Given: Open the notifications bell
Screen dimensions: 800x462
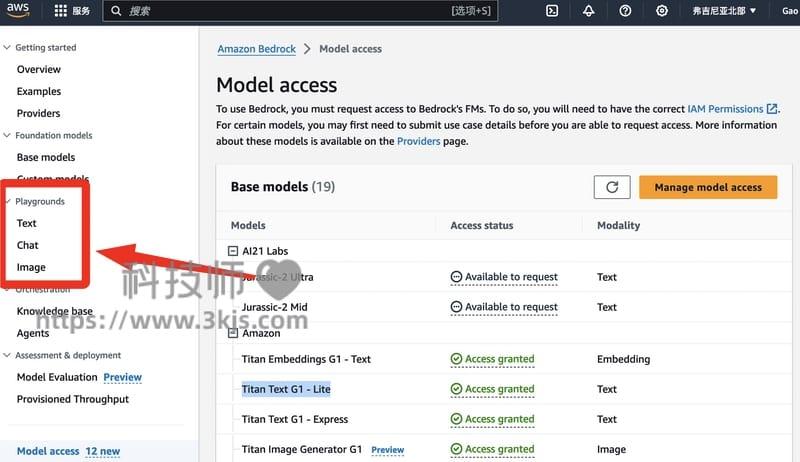Looking at the screenshot, I should tap(588, 11).
